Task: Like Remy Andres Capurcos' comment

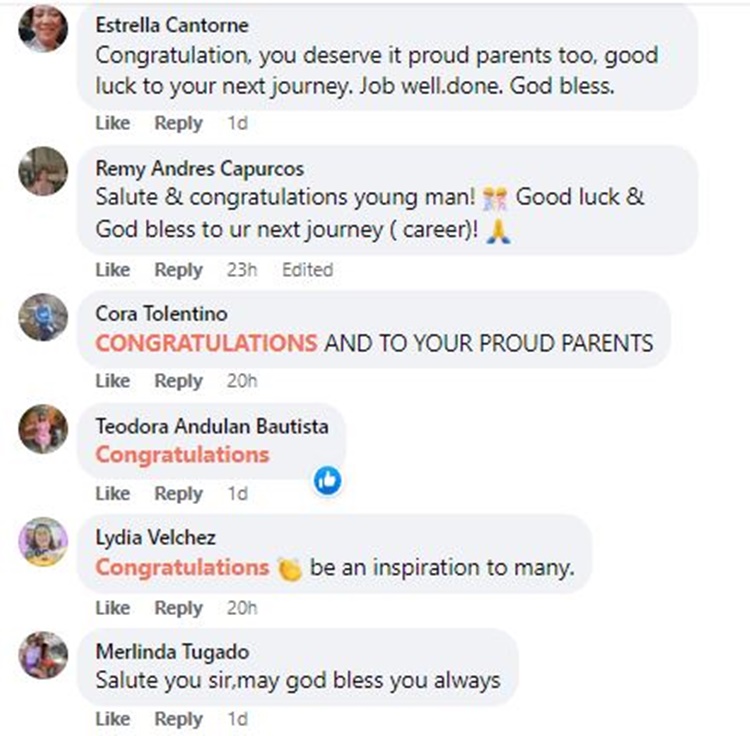Action: 113,269
